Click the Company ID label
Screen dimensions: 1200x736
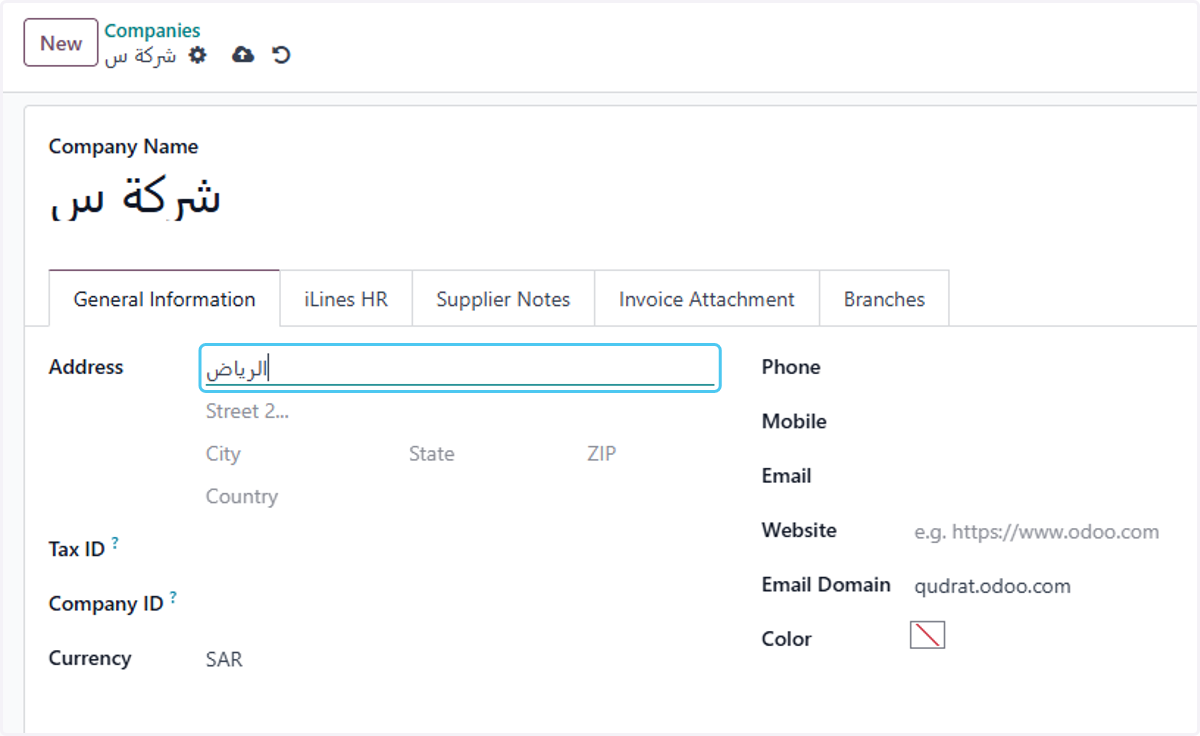tap(106, 604)
